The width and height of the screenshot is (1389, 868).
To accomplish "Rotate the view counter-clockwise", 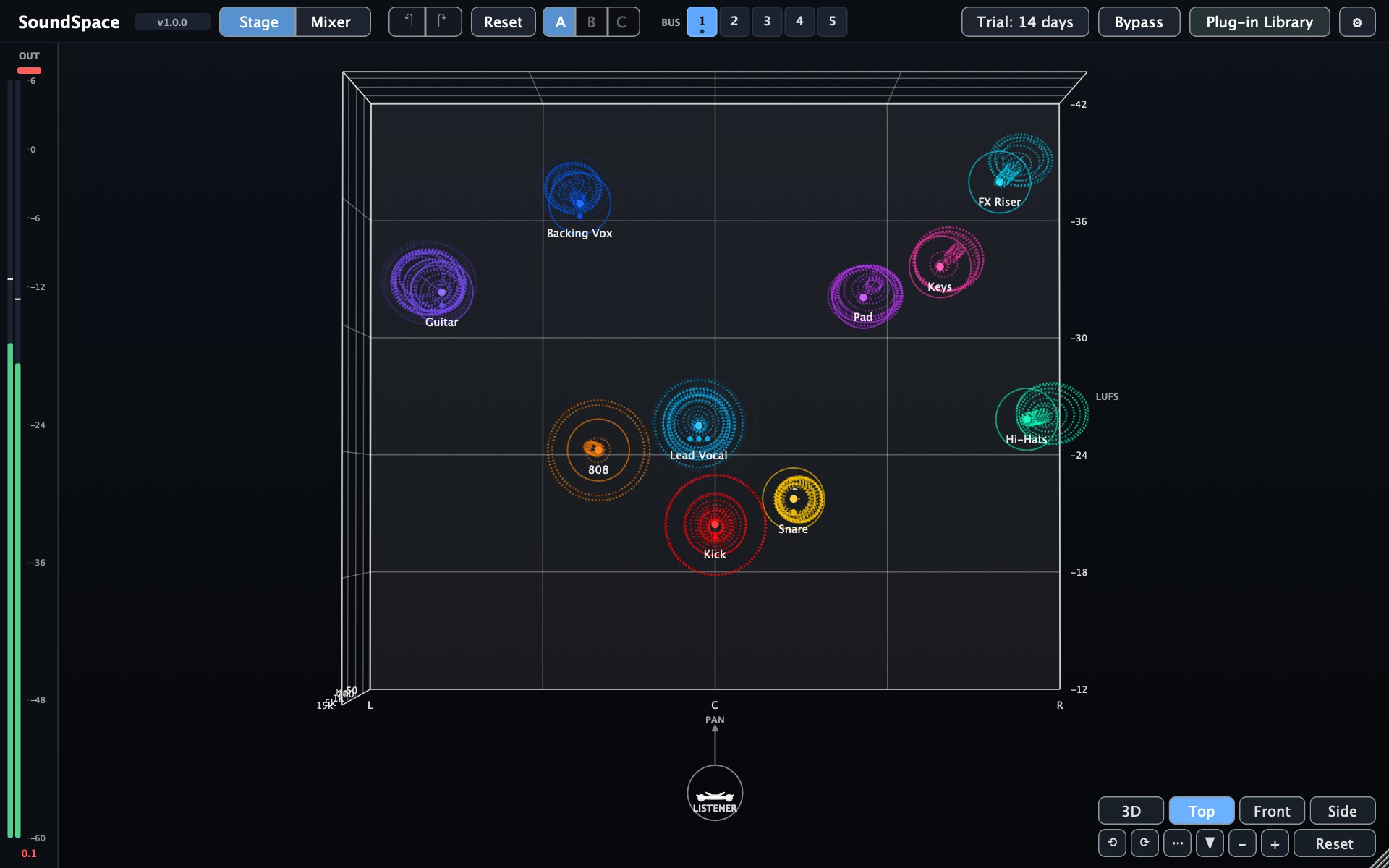I will [1112, 843].
